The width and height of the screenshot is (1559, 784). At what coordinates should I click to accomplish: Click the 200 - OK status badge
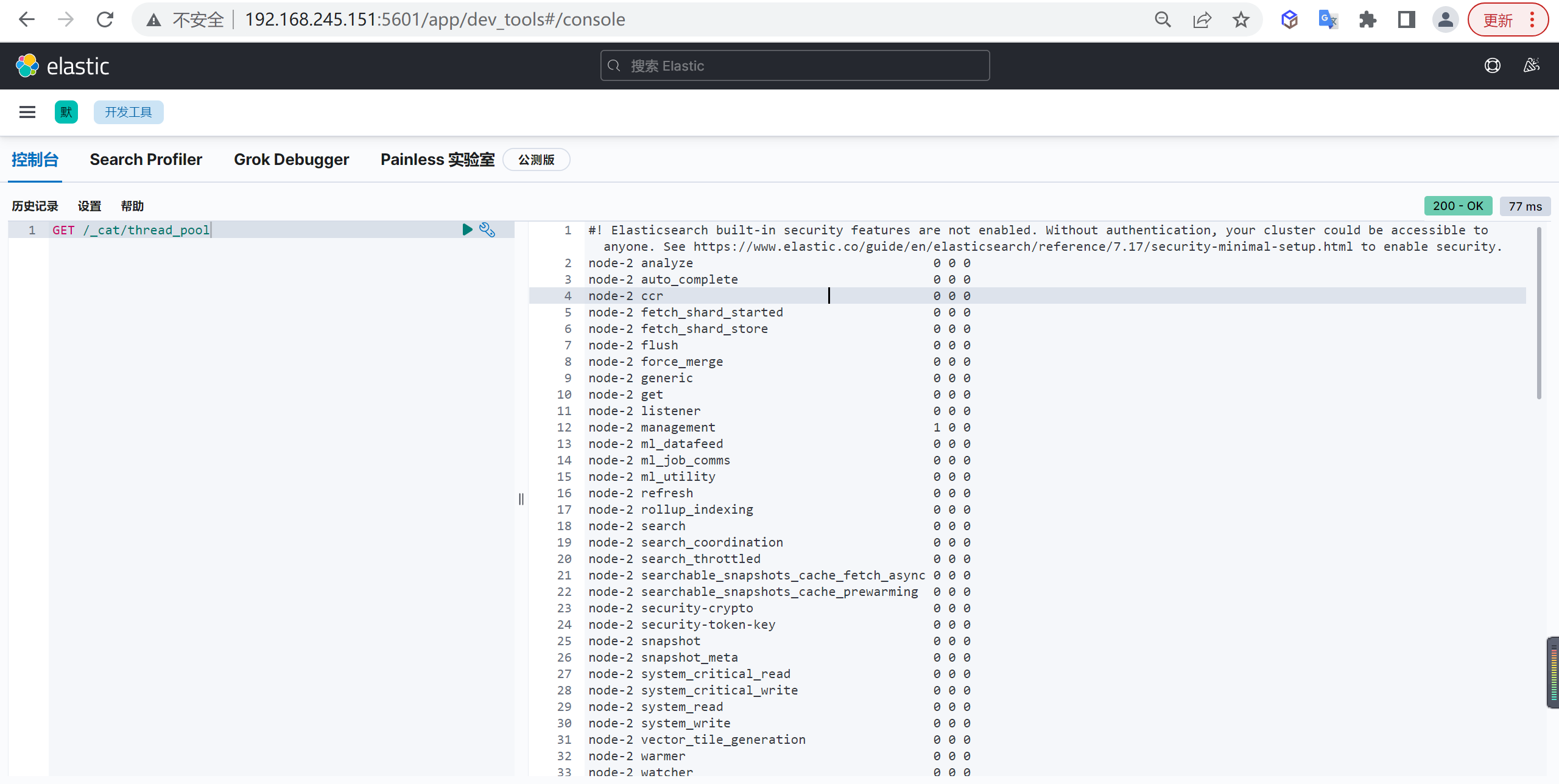point(1458,206)
